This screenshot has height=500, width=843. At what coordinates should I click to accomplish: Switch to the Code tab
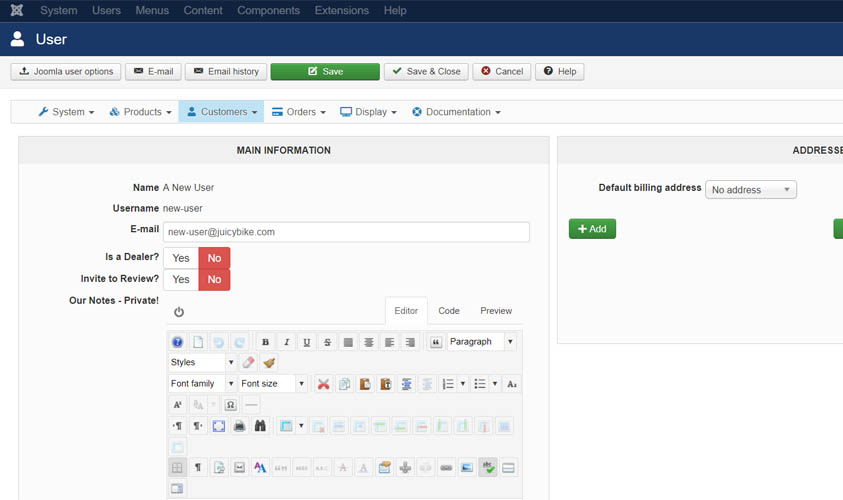[449, 311]
